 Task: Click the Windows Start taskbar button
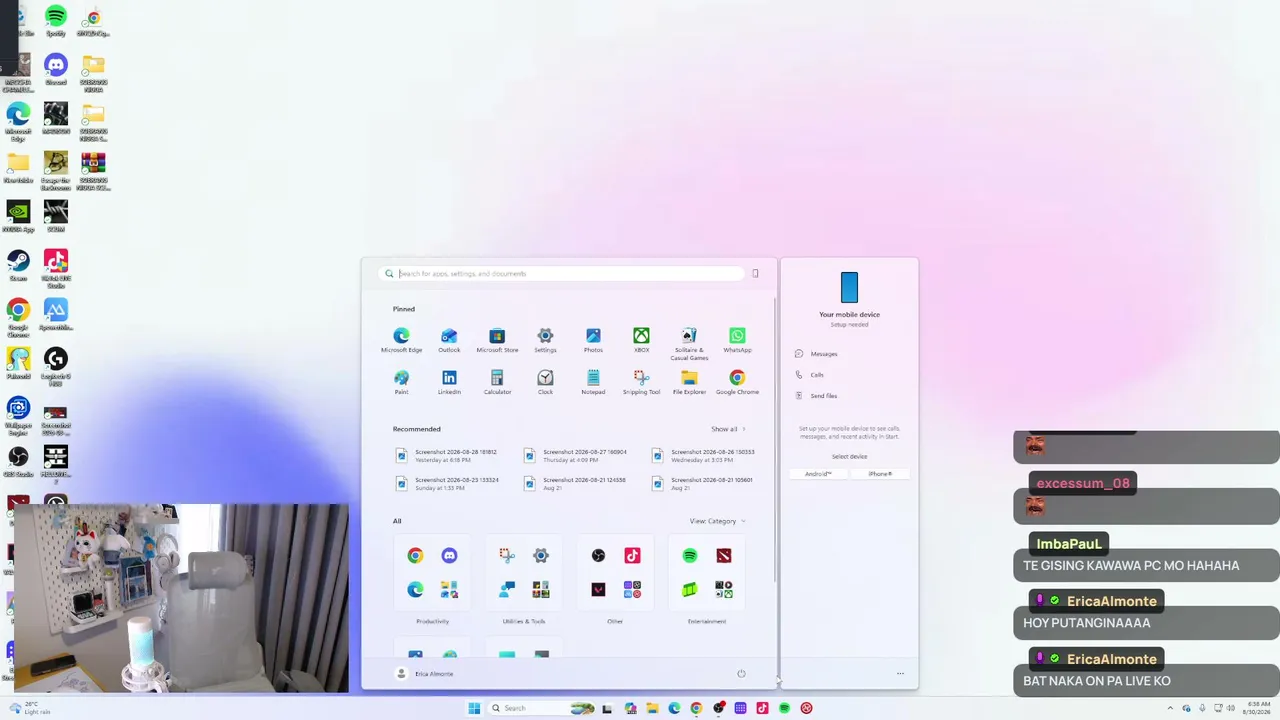tap(474, 708)
